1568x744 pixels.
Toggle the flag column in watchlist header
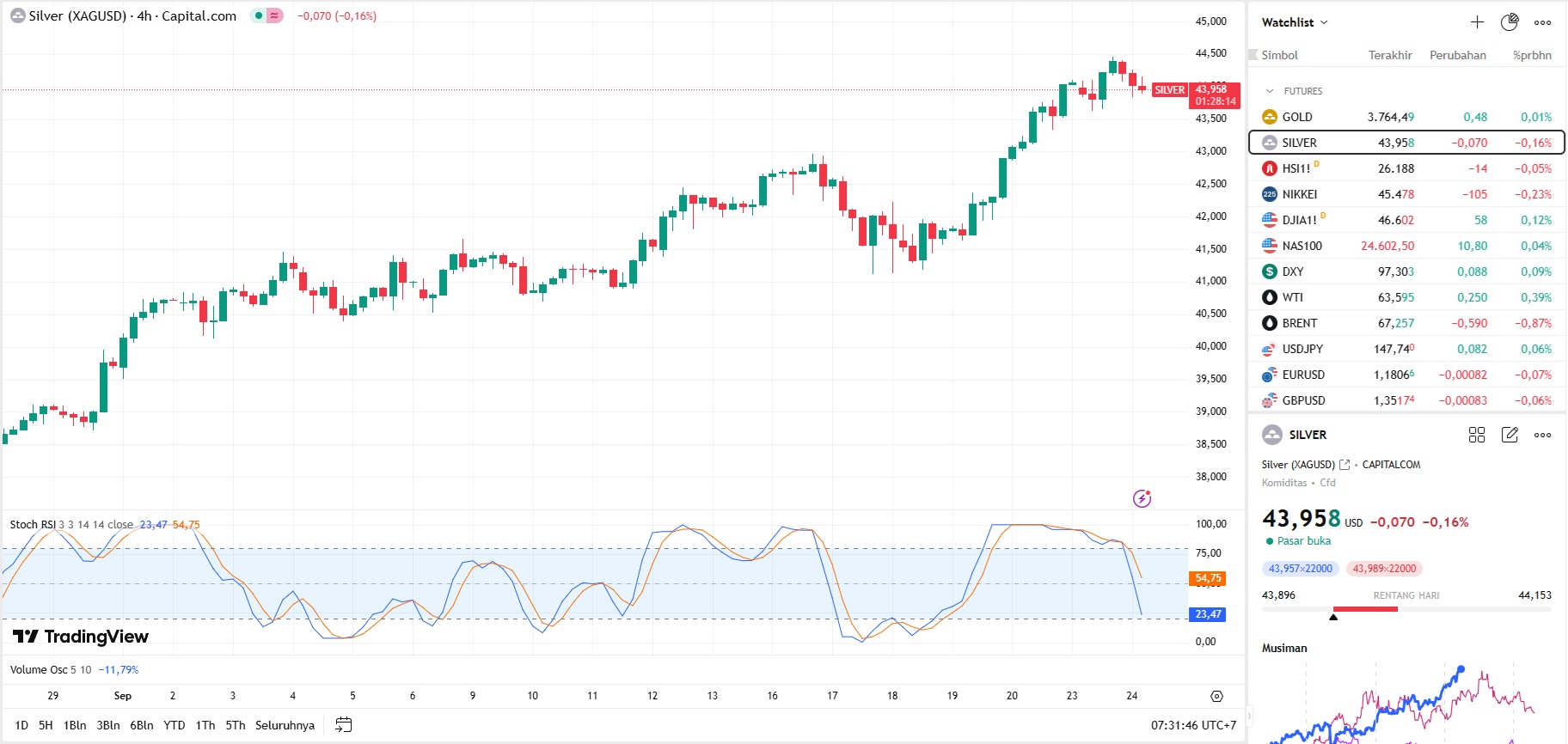click(x=1253, y=55)
